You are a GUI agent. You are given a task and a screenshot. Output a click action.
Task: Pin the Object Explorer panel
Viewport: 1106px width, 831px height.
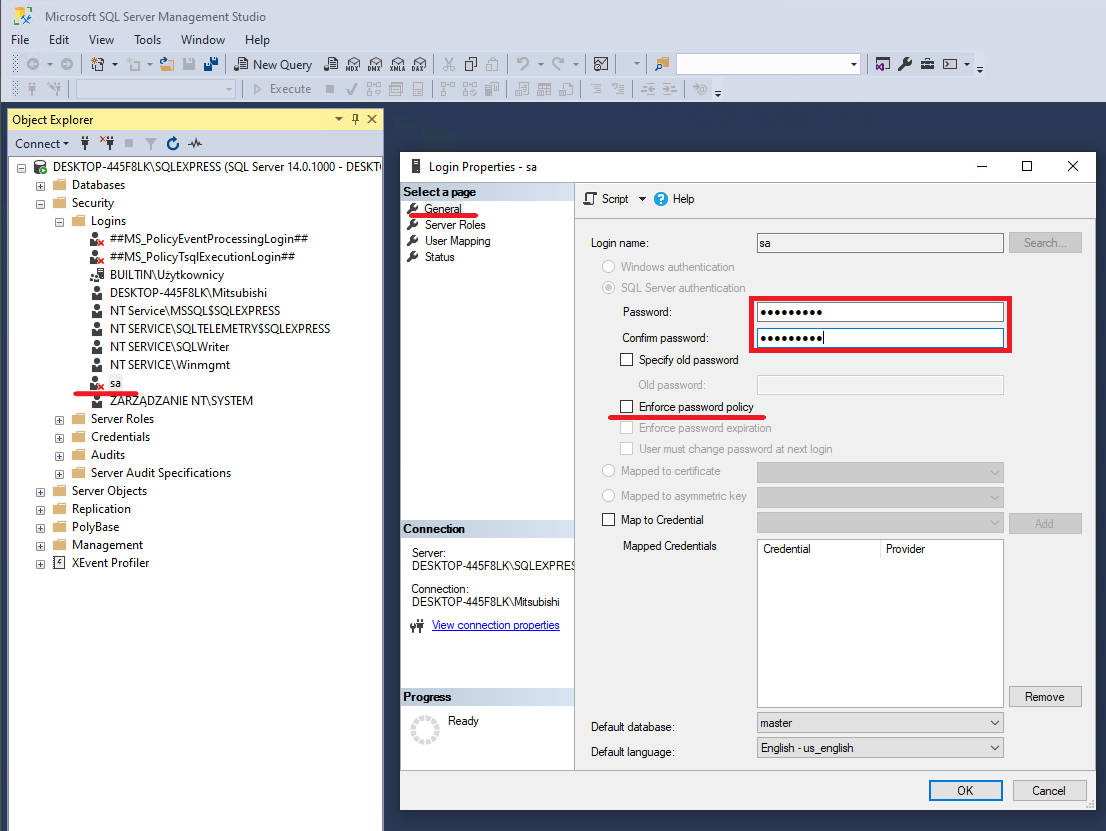[x=356, y=119]
